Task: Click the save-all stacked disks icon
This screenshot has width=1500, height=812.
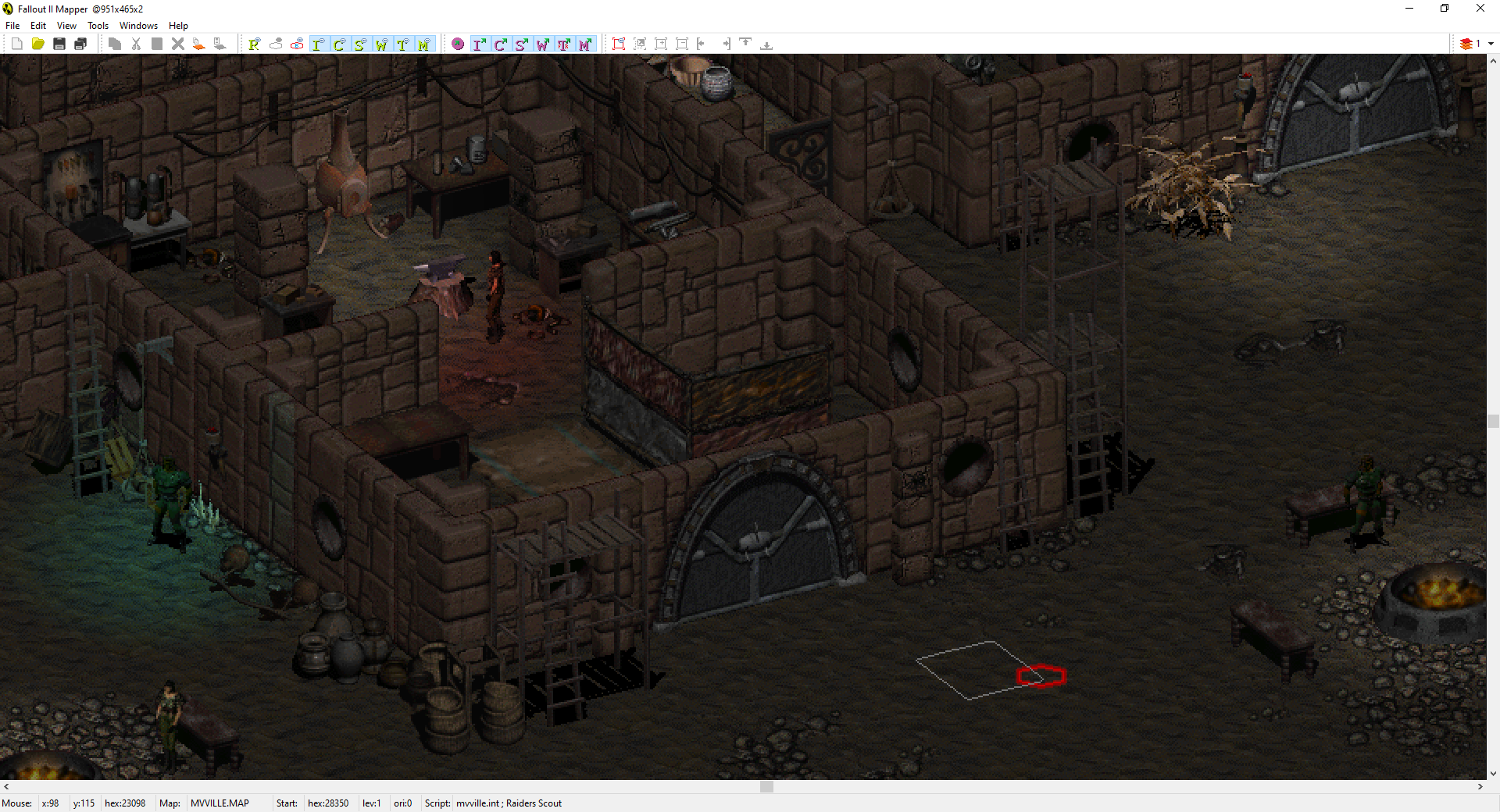Action: [x=80, y=45]
